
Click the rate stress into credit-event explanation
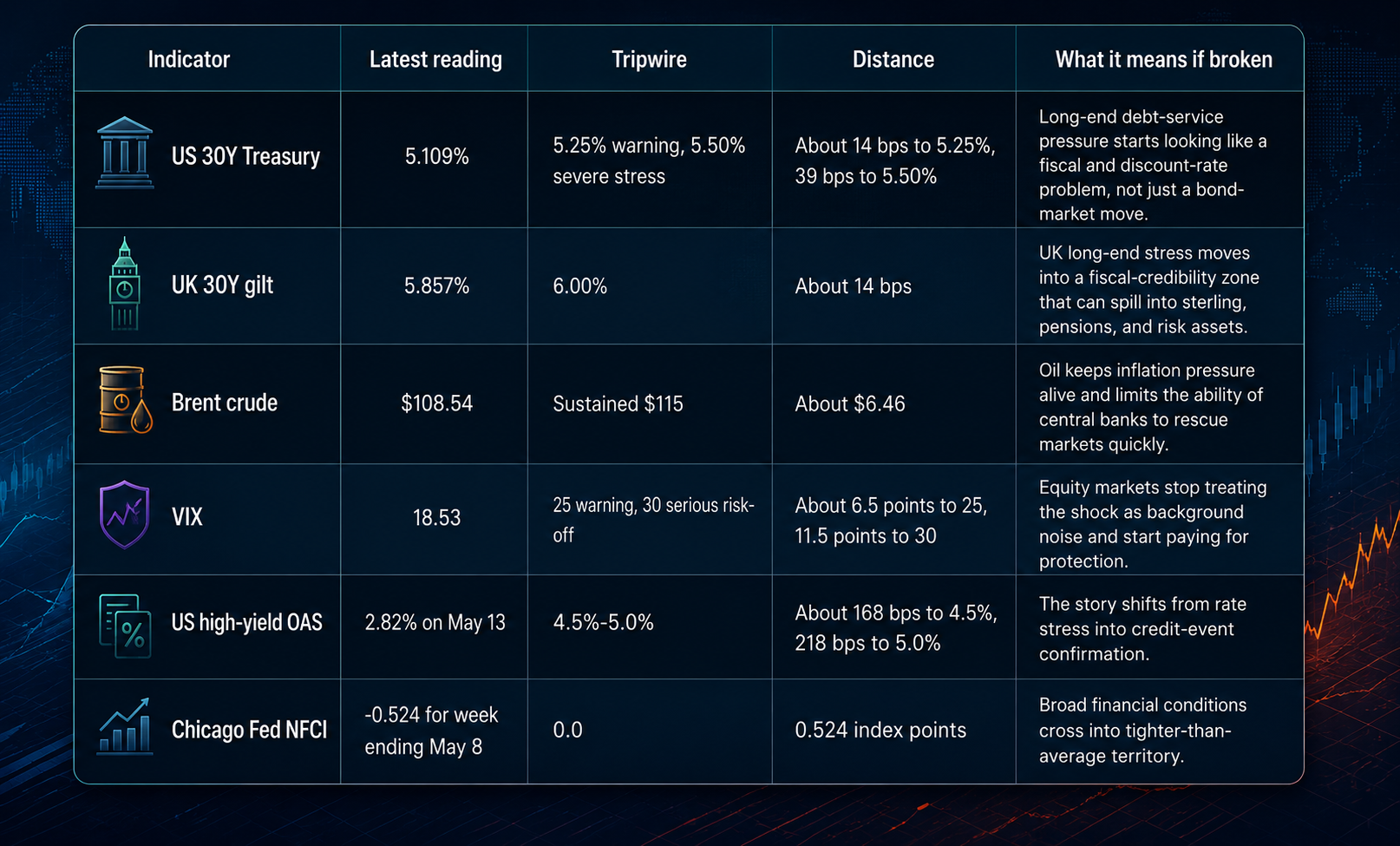[x=1142, y=628]
